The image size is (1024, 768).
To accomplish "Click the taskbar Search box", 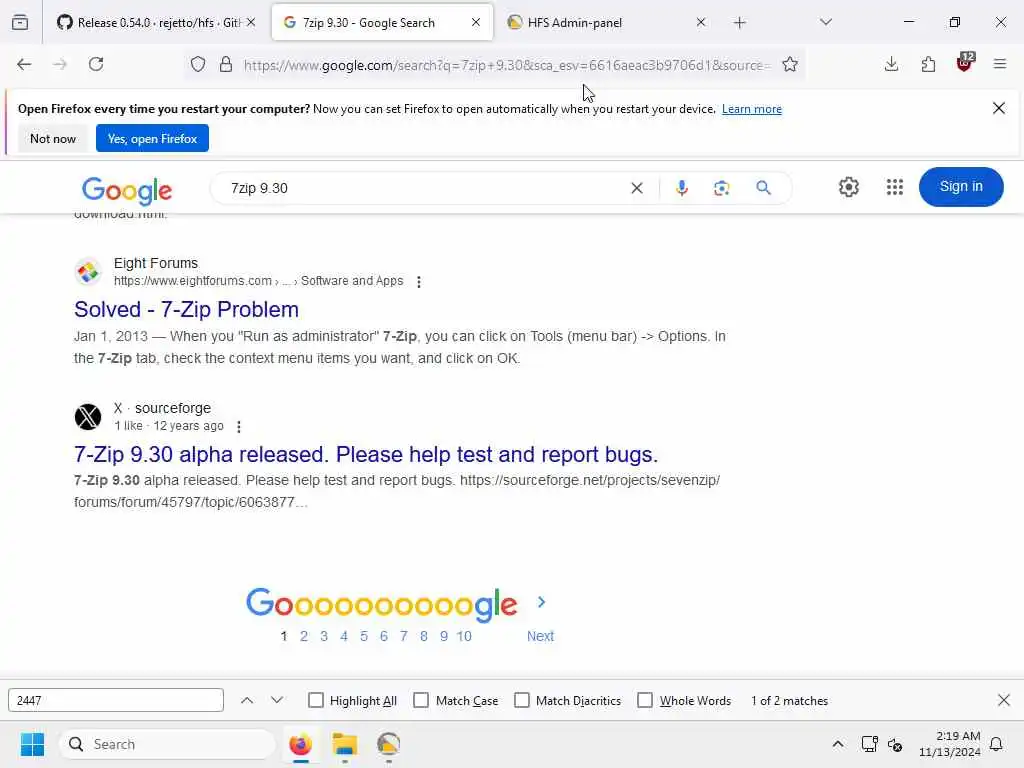I will (167, 744).
